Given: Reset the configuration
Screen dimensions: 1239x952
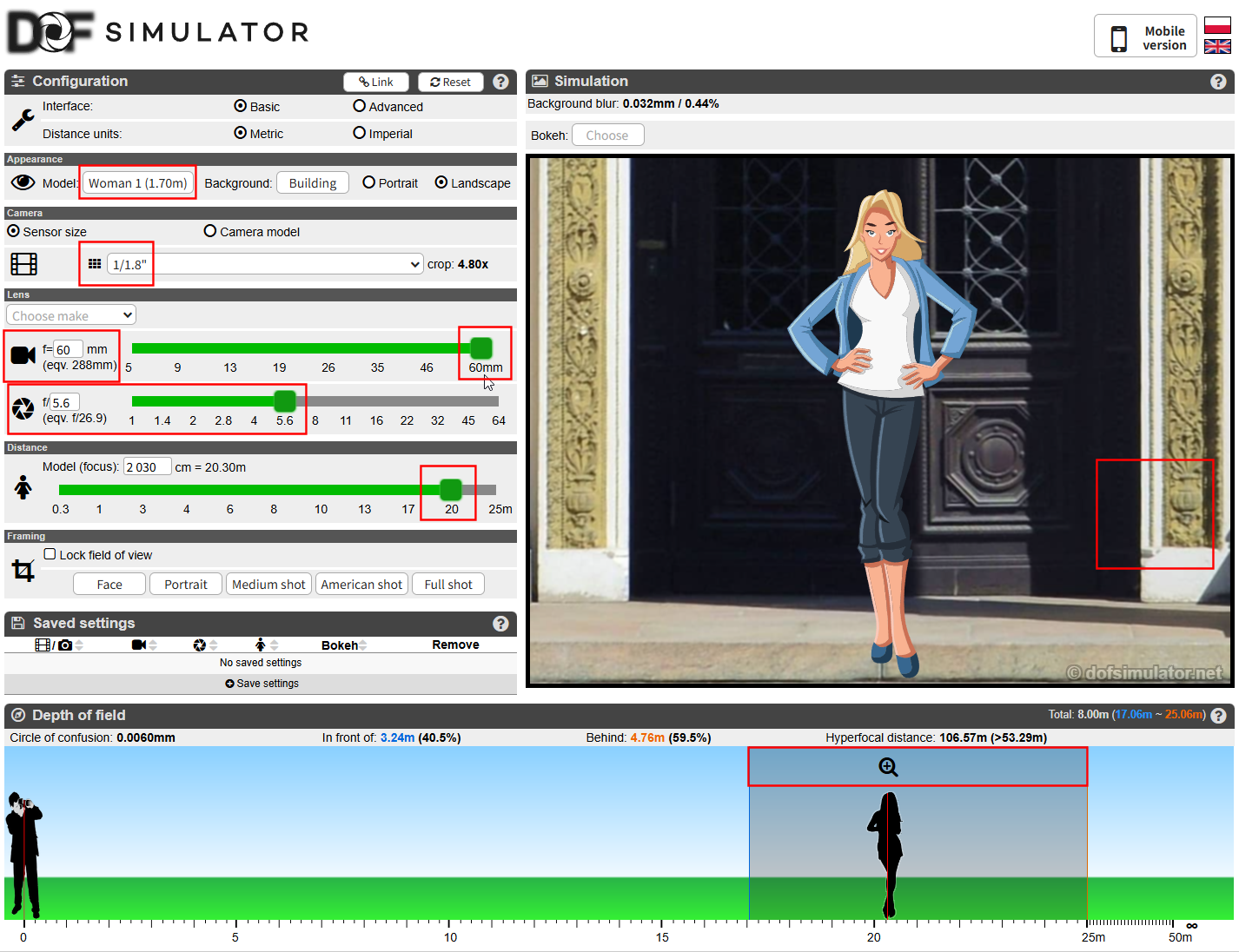Looking at the screenshot, I should [450, 82].
